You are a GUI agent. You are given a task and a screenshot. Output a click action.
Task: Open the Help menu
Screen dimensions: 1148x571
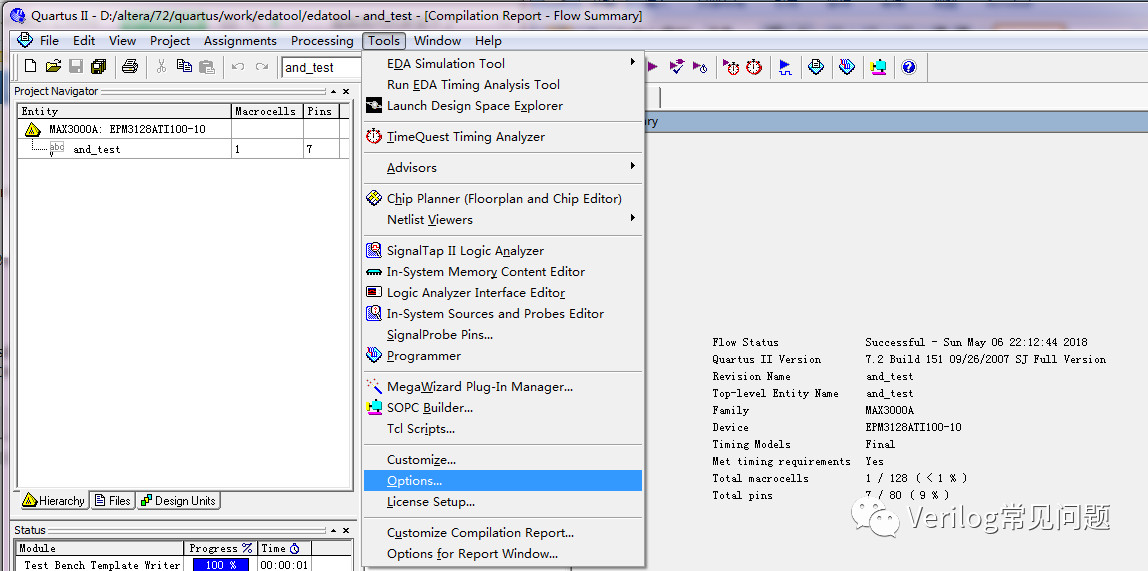coord(488,41)
